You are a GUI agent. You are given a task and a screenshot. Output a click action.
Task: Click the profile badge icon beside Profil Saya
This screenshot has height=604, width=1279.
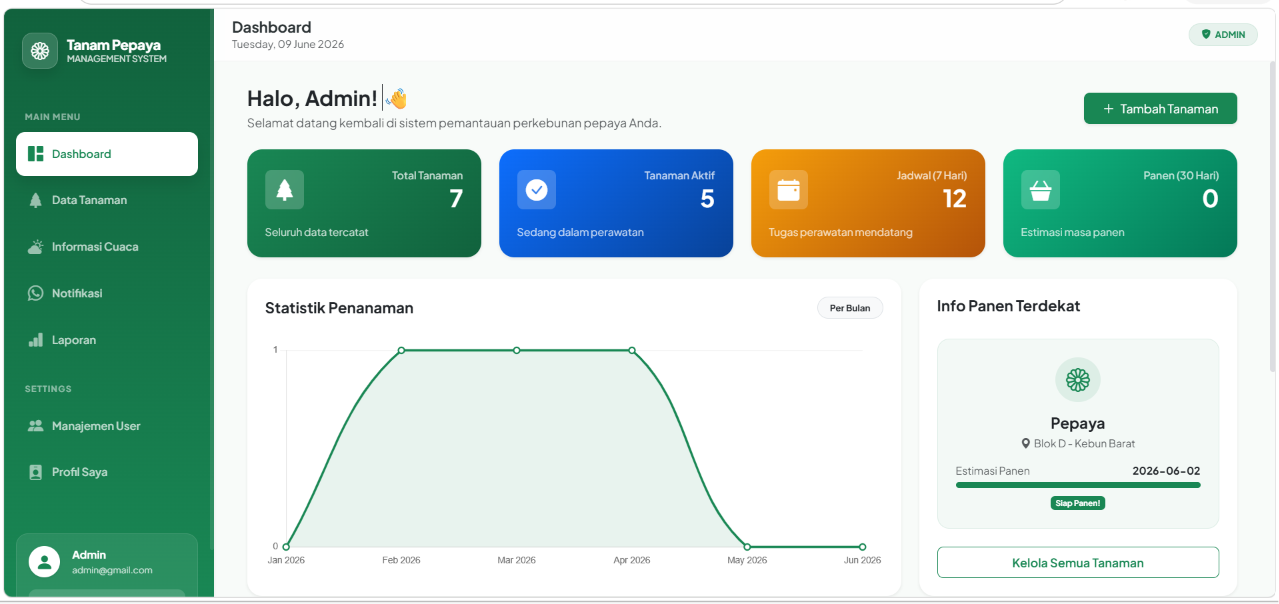point(36,472)
